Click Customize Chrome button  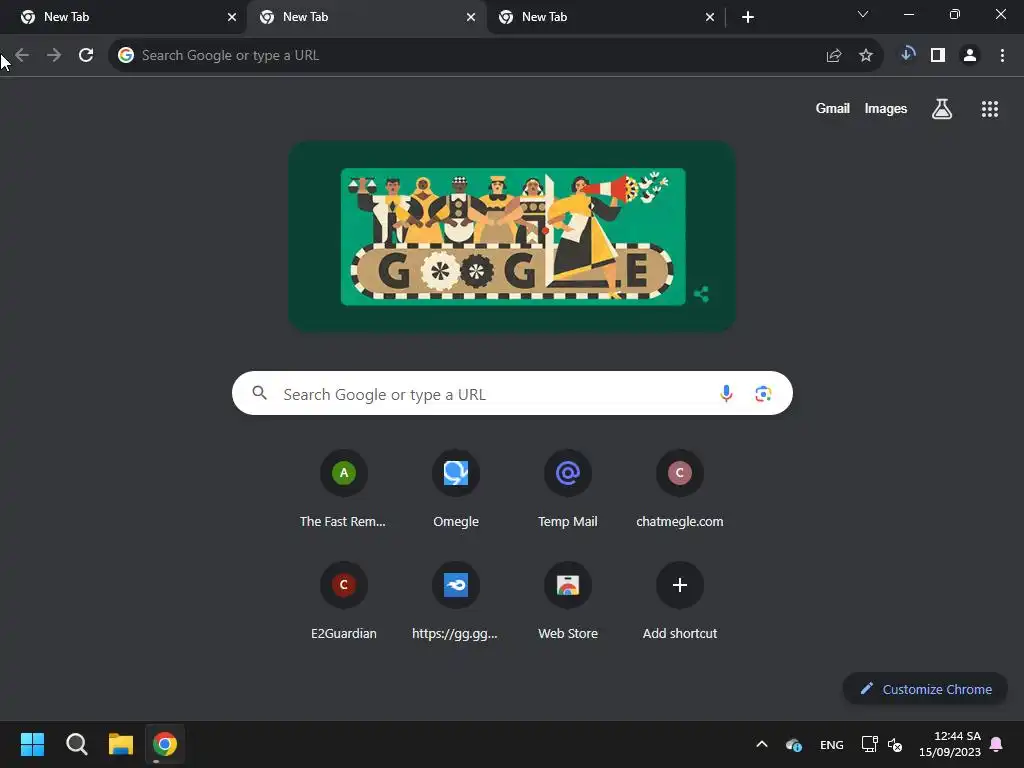(x=925, y=689)
